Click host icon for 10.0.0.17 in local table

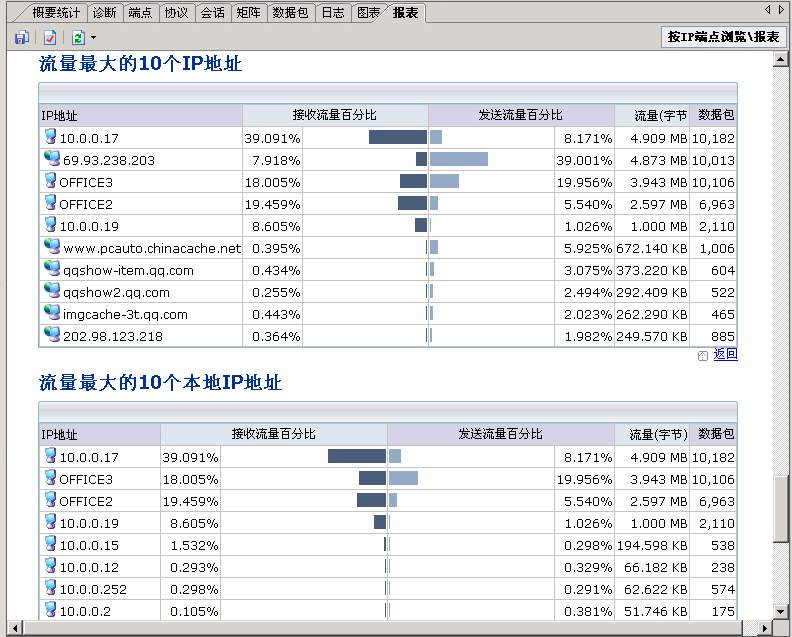pyautogui.click(x=51, y=456)
